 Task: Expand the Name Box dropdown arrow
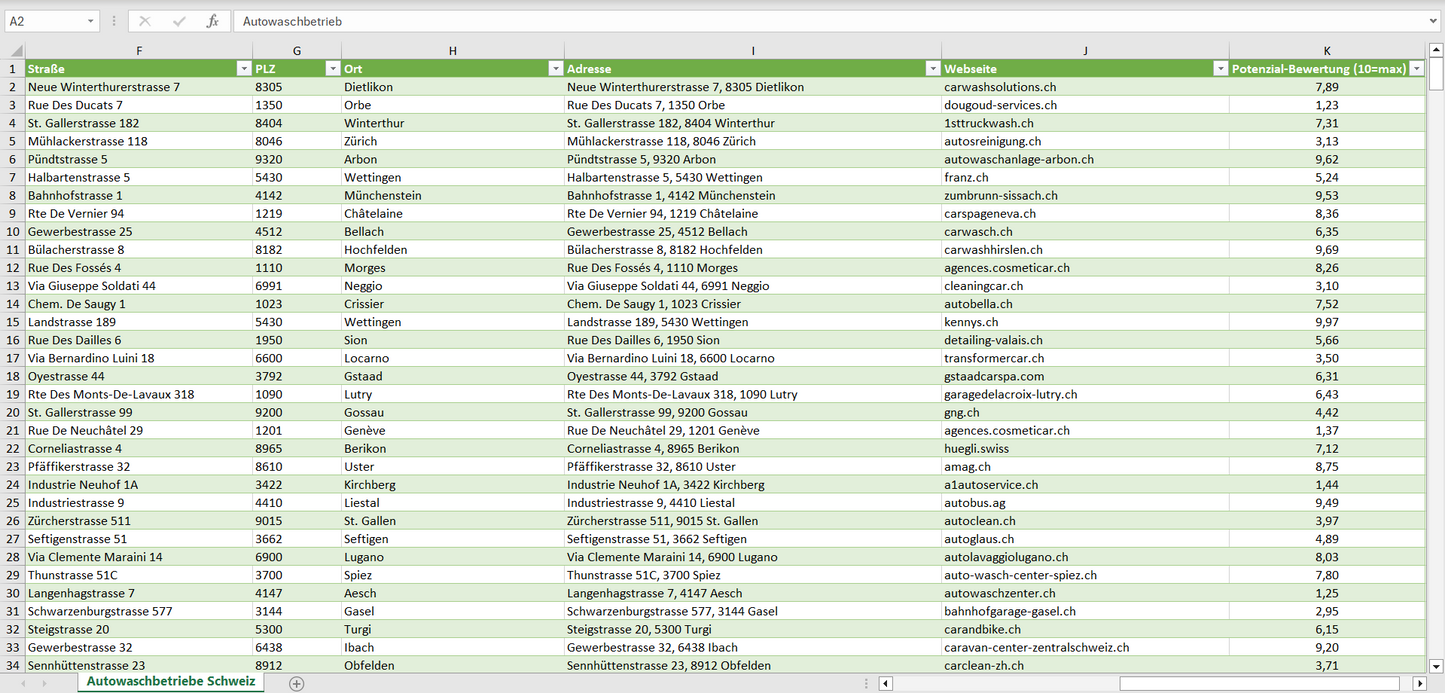point(90,21)
